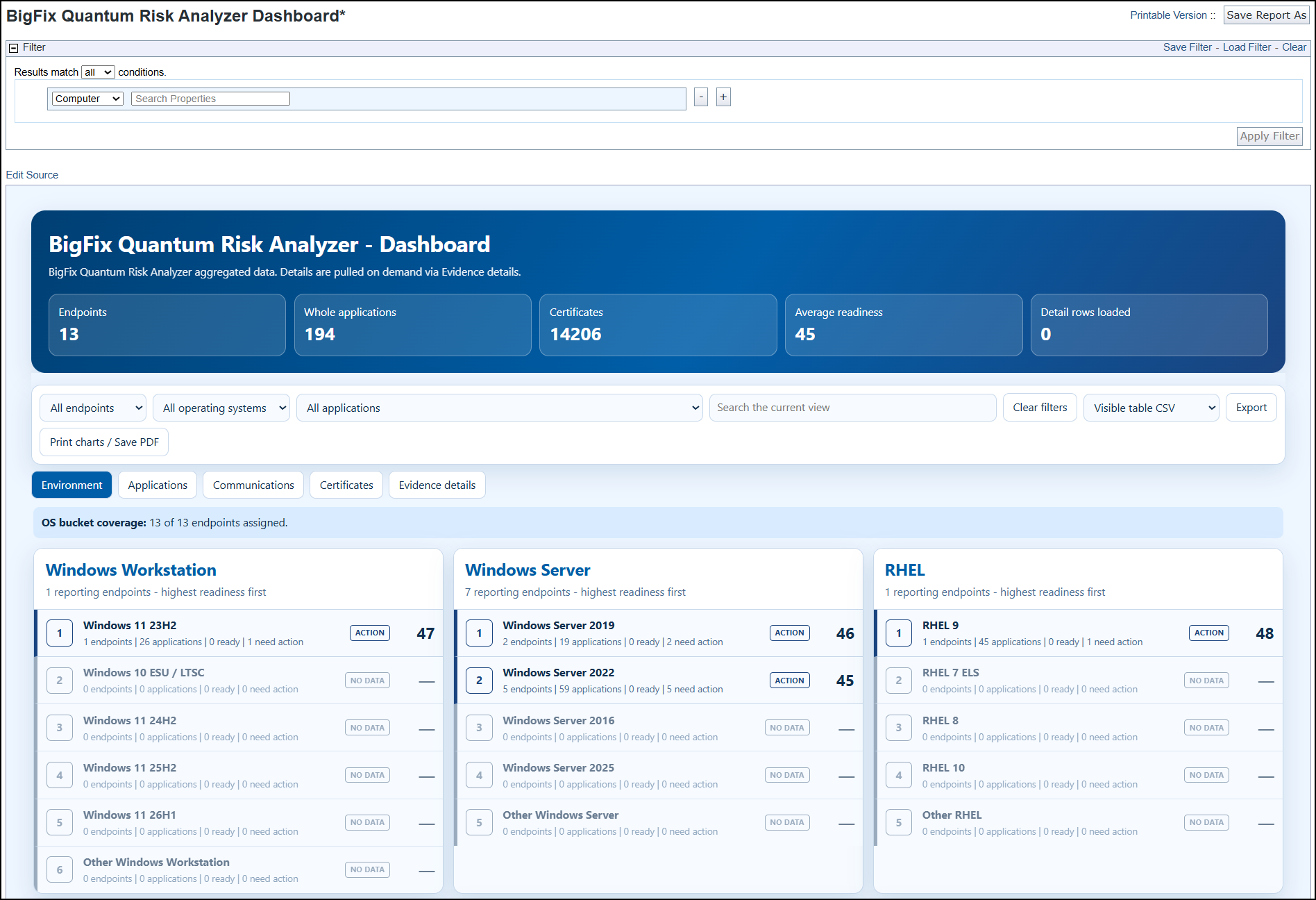1316x900 pixels.
Task: Click NO DATA badge on Other Windows Server row
Action: (787, 822)
